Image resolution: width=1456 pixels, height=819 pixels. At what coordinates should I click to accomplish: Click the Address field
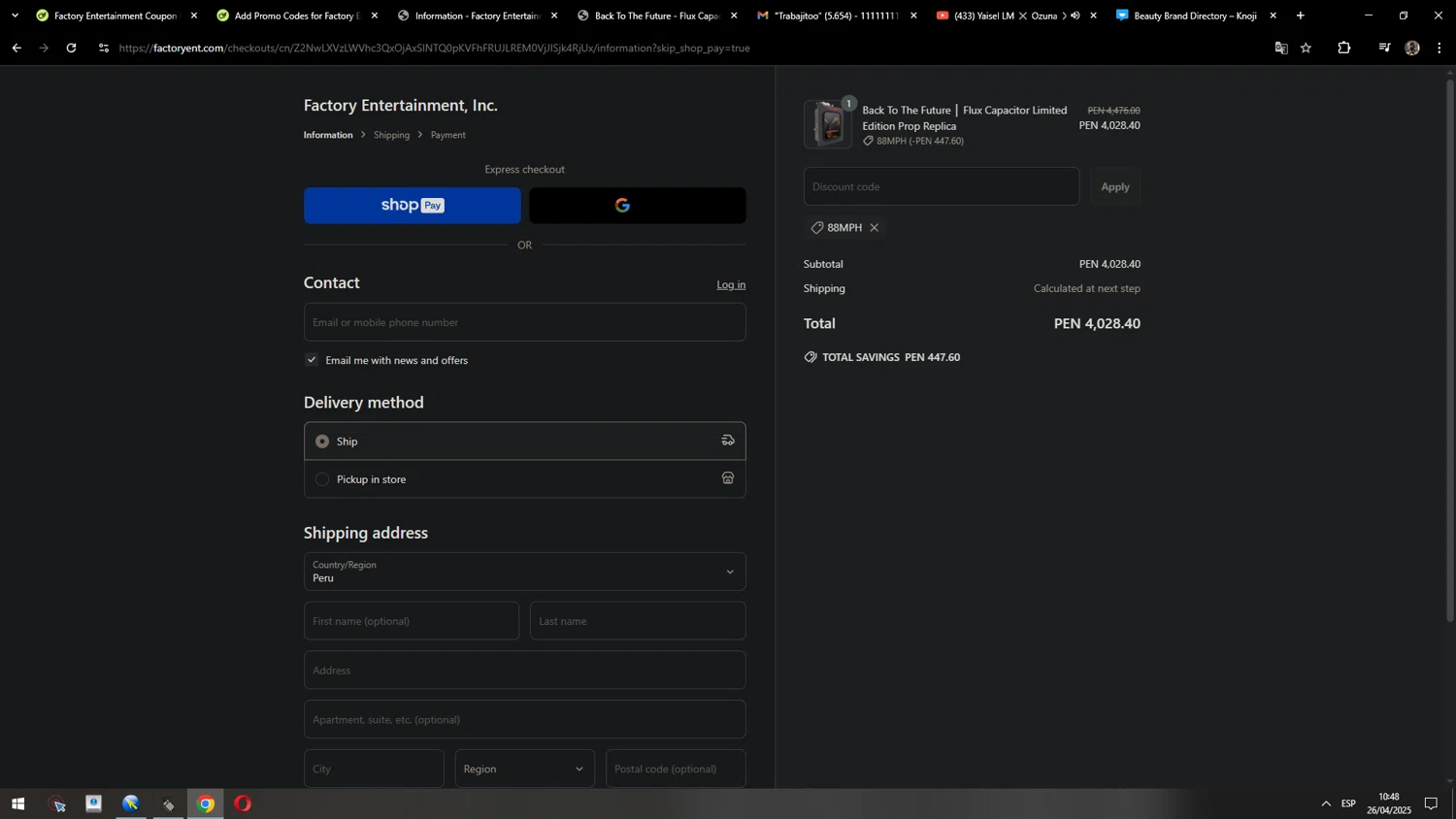tap(524, 671)
